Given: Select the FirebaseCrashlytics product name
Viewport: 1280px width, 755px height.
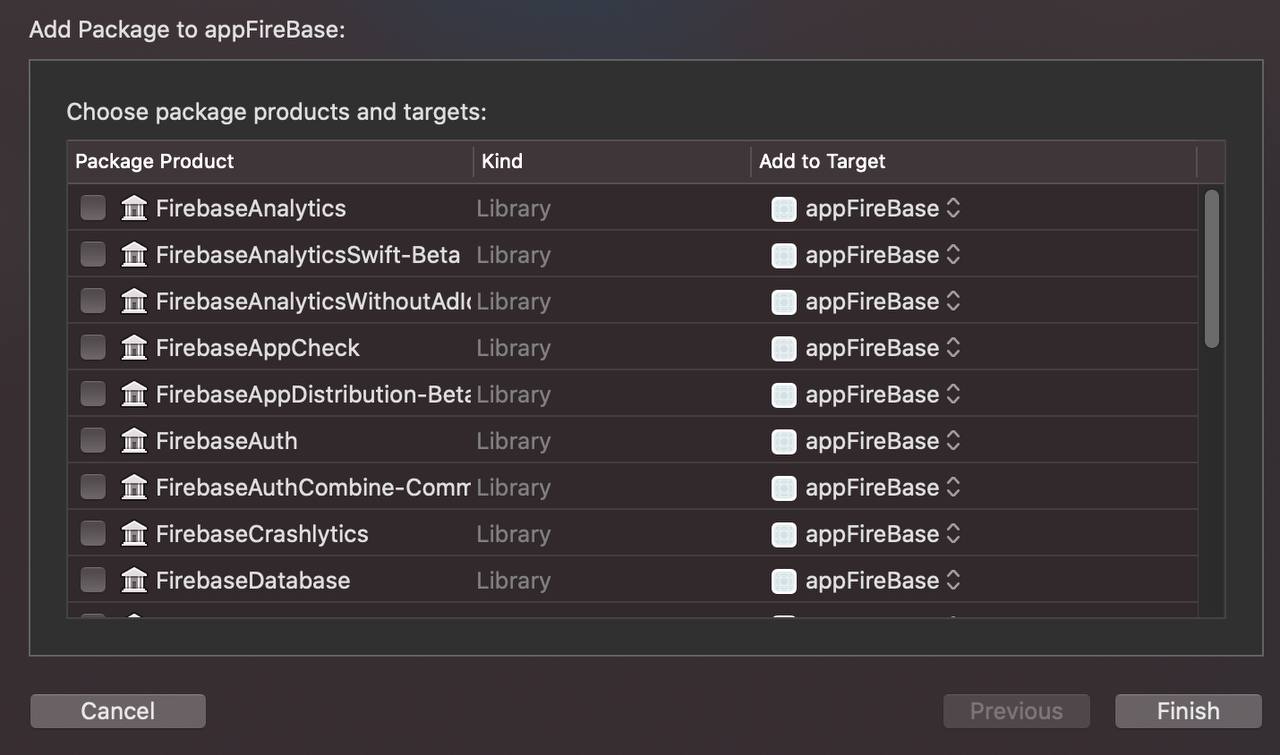Looking at the screenshot, I should (x=262, y=533).
